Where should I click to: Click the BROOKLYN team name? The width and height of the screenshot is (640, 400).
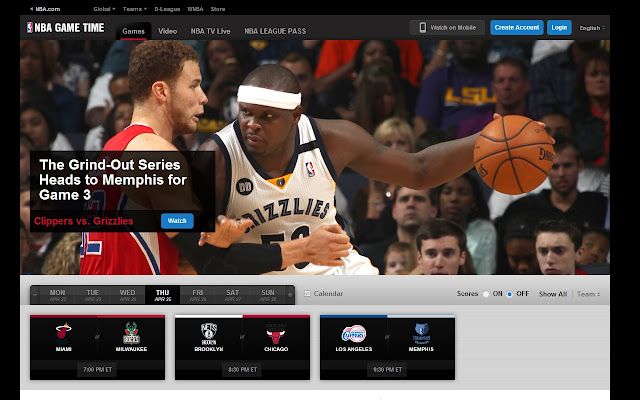click(x=209, y=349)
